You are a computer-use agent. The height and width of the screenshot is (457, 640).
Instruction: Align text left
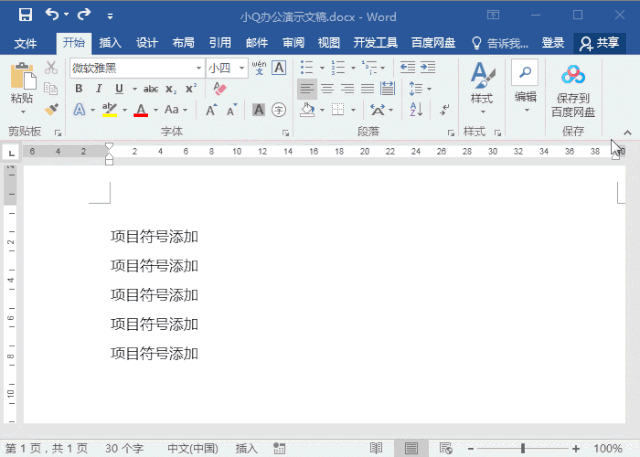click(307, 89)
